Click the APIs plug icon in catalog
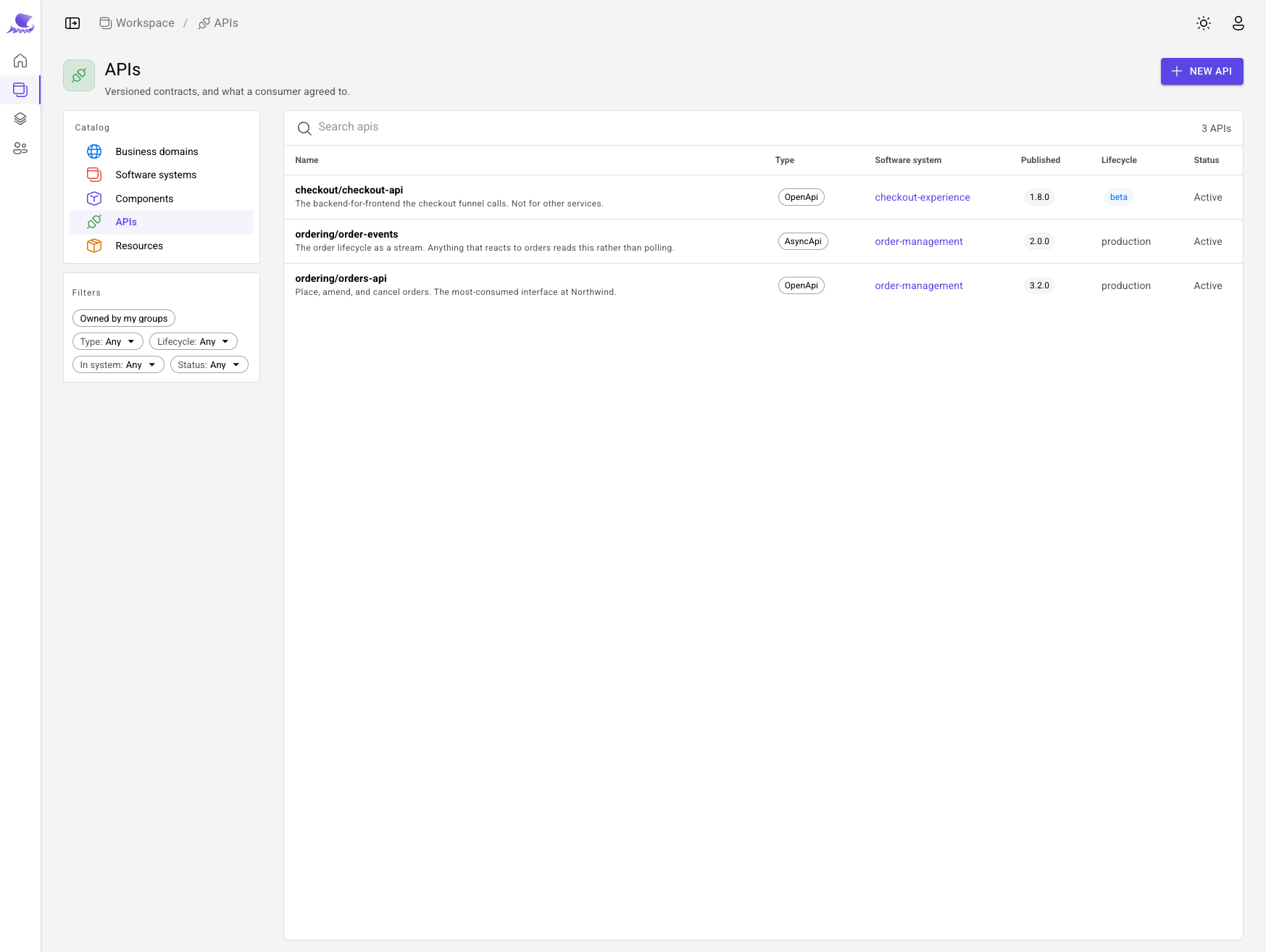The width and height of the screenshot is (1266, 952). (94, 222)
